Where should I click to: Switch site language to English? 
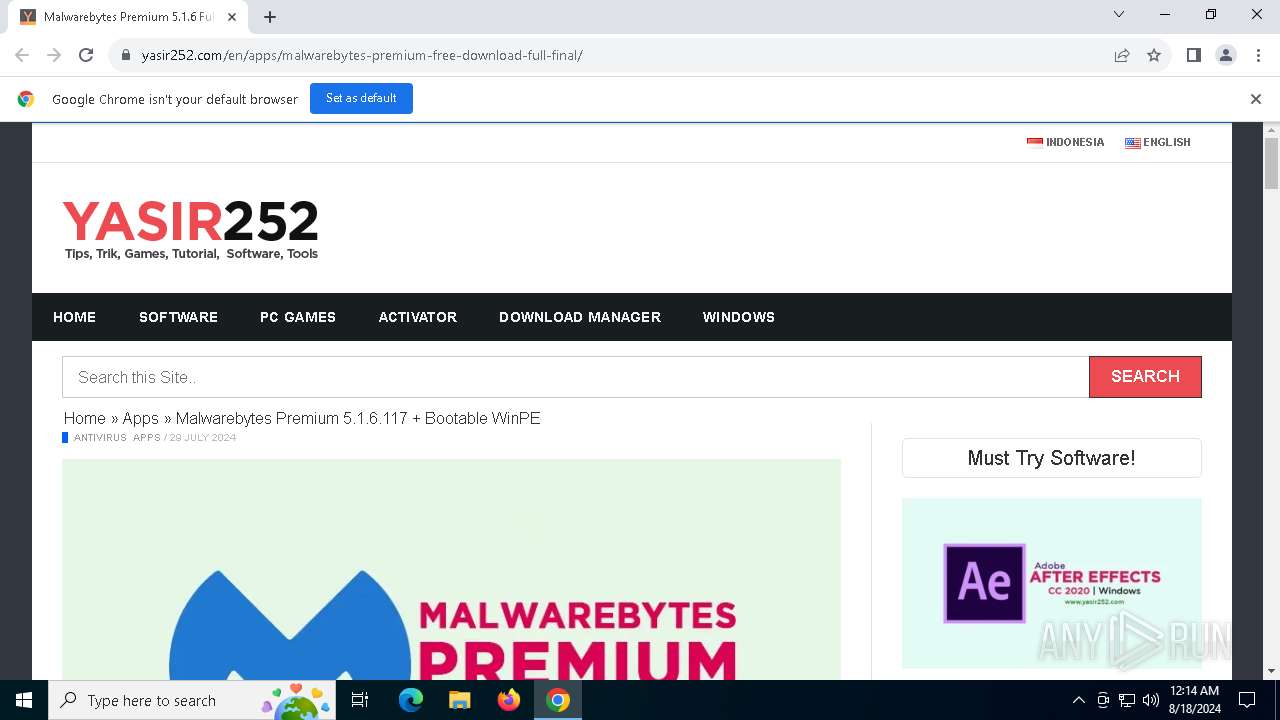[1158, 142]
